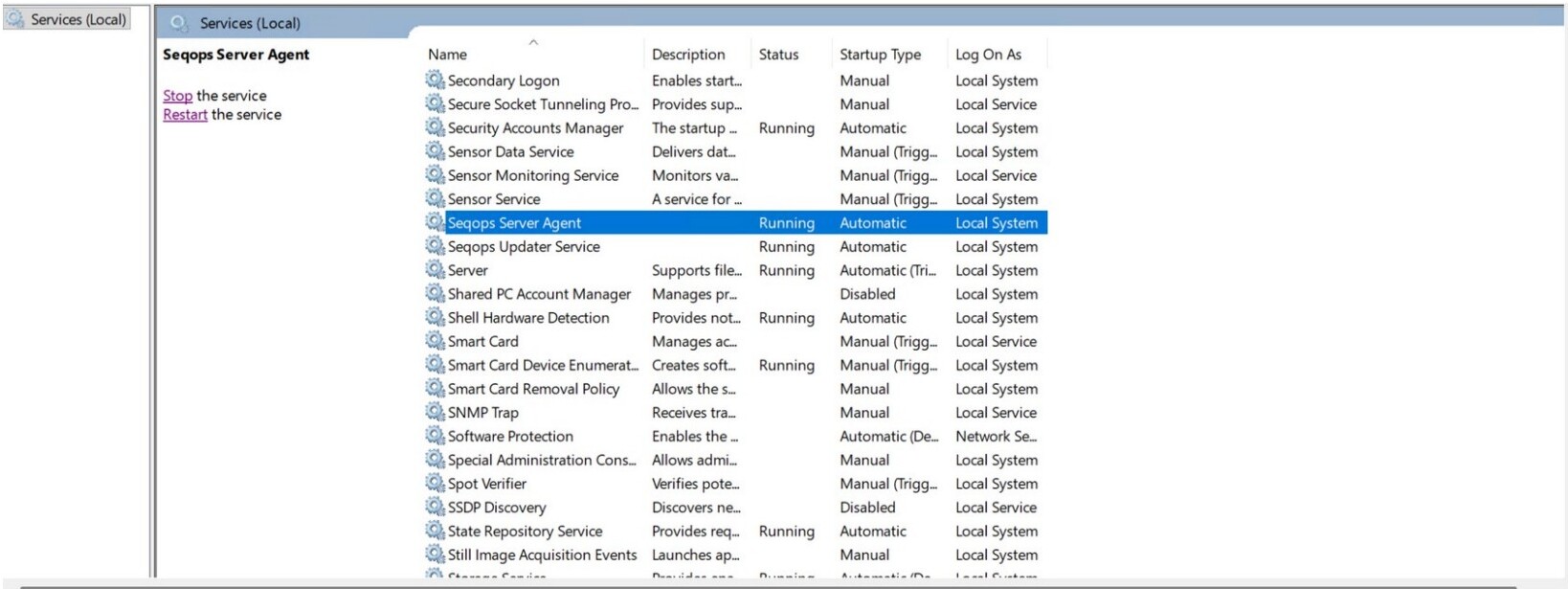Click the Services (Local) panel header icon
The width and height of the screenshot is (1568, 589).
(179, 23)
